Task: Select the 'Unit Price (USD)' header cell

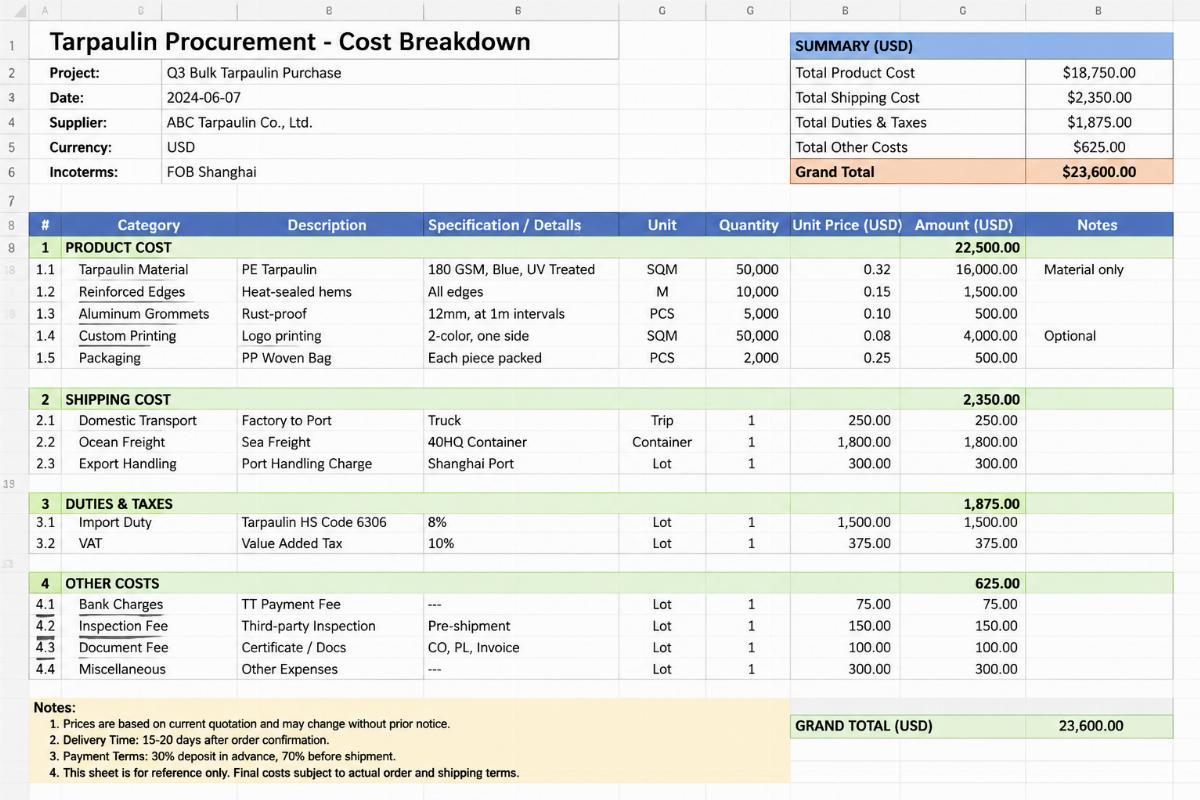Action: [x=847, y=225]
